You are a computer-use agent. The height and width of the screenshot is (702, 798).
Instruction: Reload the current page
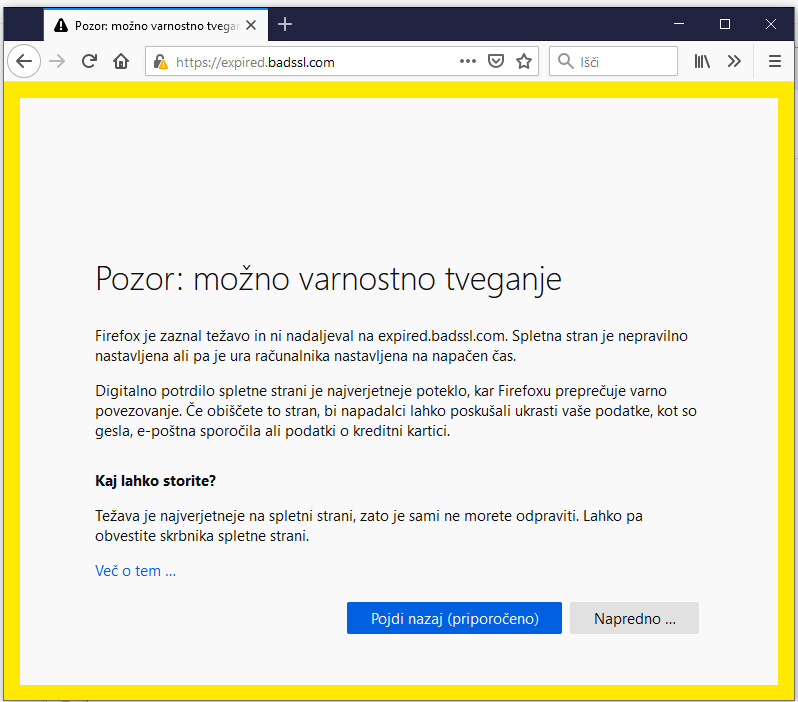pyautogui.click(x=89, y=62)
